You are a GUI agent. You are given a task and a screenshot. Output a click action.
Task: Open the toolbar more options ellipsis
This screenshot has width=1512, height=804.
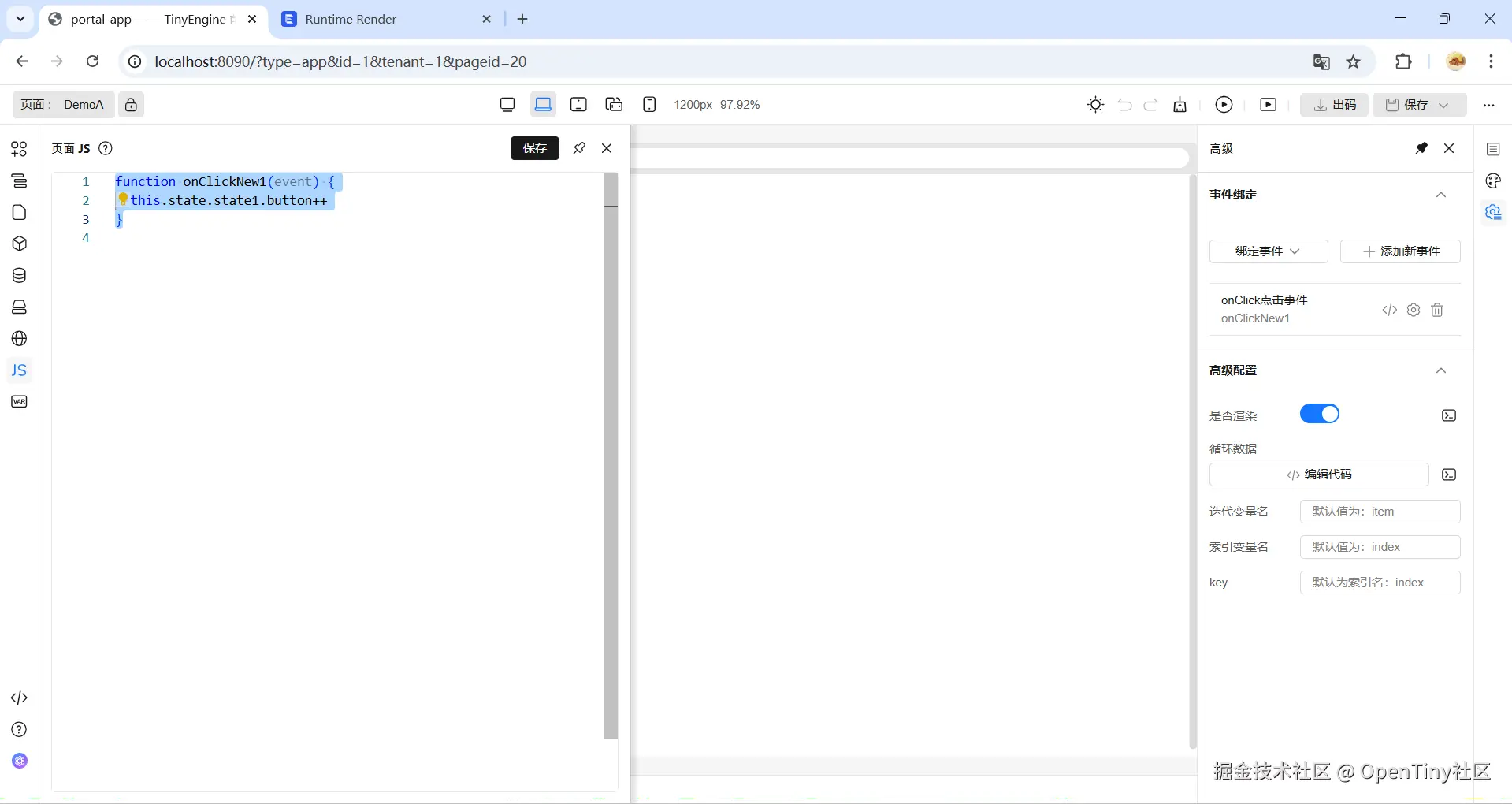1488,105
